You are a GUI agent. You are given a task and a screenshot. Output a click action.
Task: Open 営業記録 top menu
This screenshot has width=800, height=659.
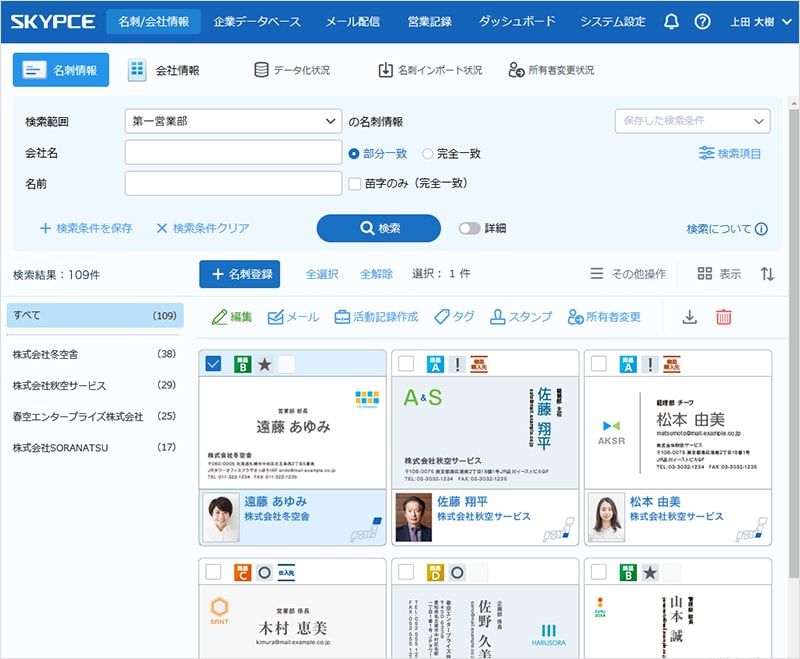(430, 21)
